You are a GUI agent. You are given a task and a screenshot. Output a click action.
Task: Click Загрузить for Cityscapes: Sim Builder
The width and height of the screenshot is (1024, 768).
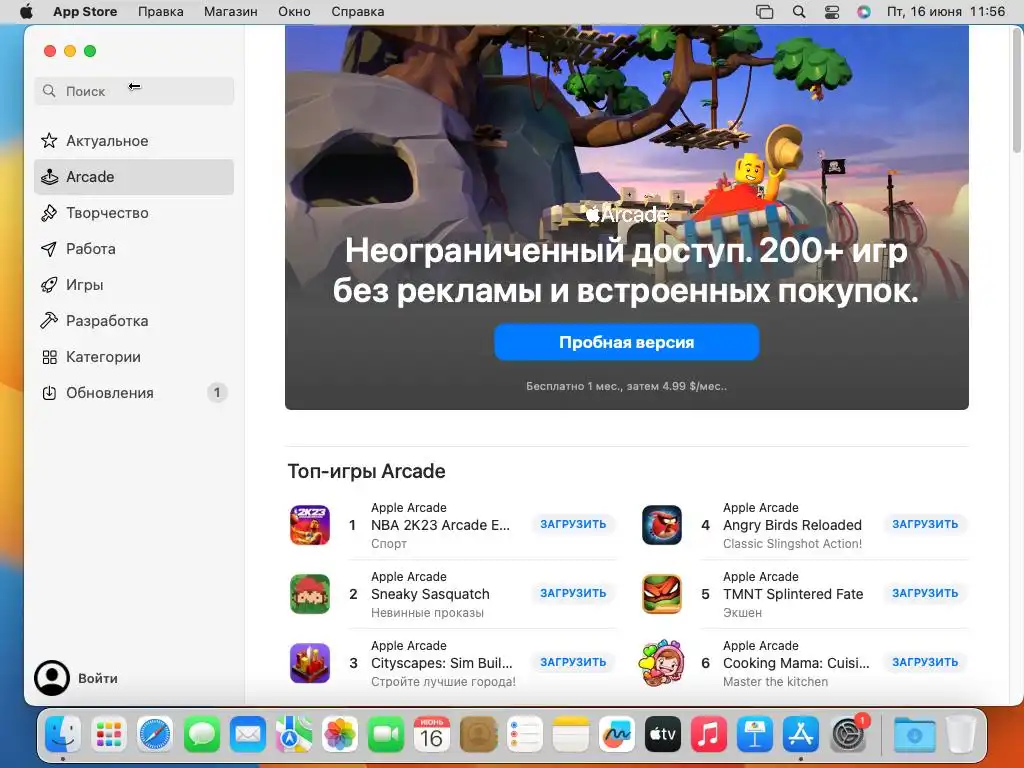click(573, 662)
